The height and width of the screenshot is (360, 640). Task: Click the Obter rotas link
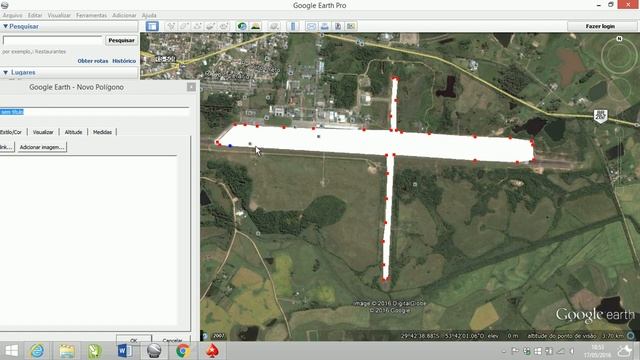point(93,61)
